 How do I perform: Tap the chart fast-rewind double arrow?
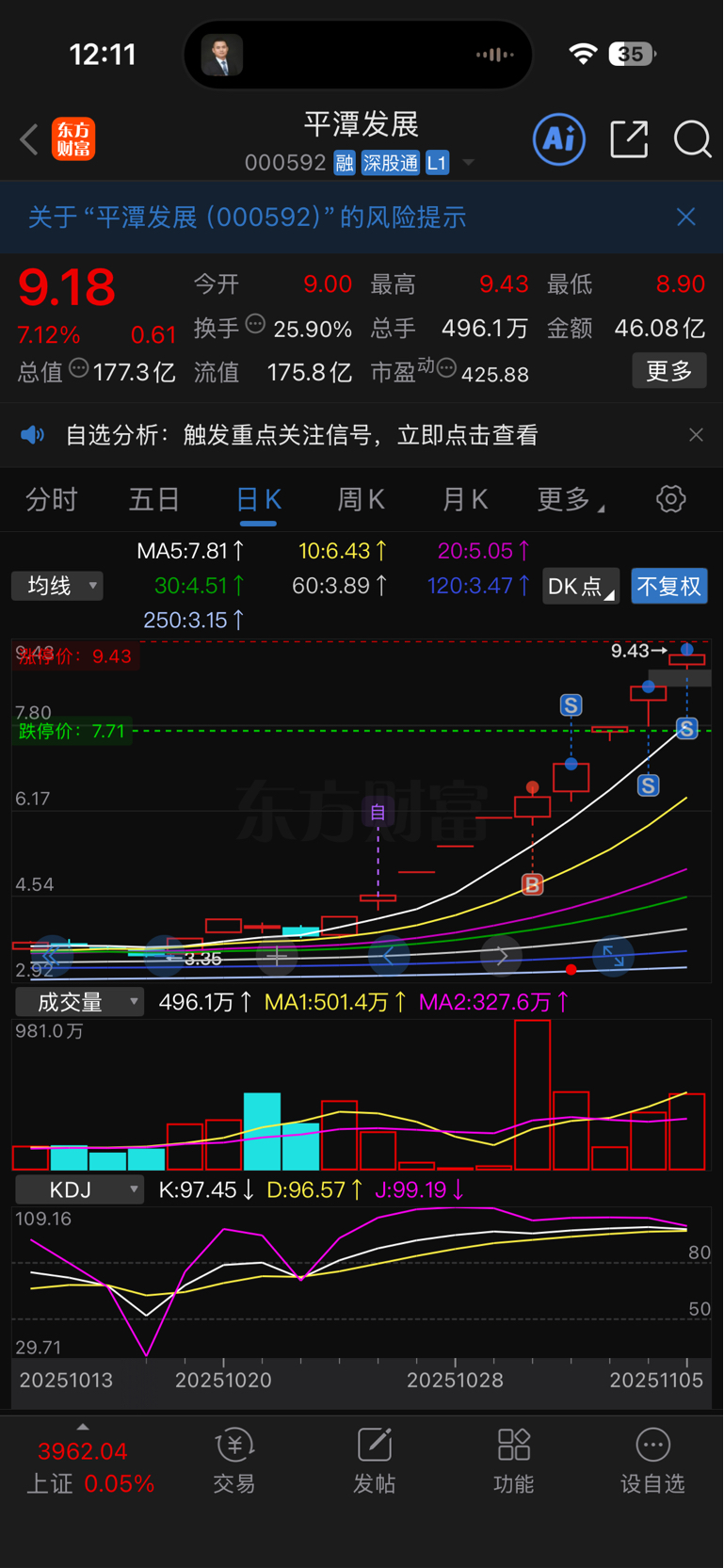51,956
